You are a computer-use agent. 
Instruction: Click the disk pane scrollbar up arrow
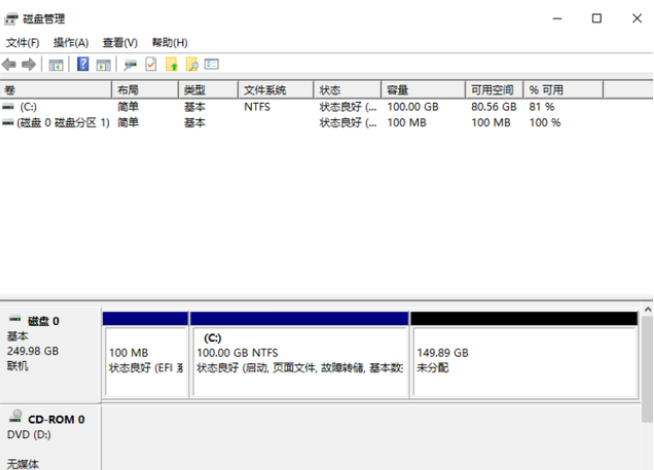click(646, 311)
